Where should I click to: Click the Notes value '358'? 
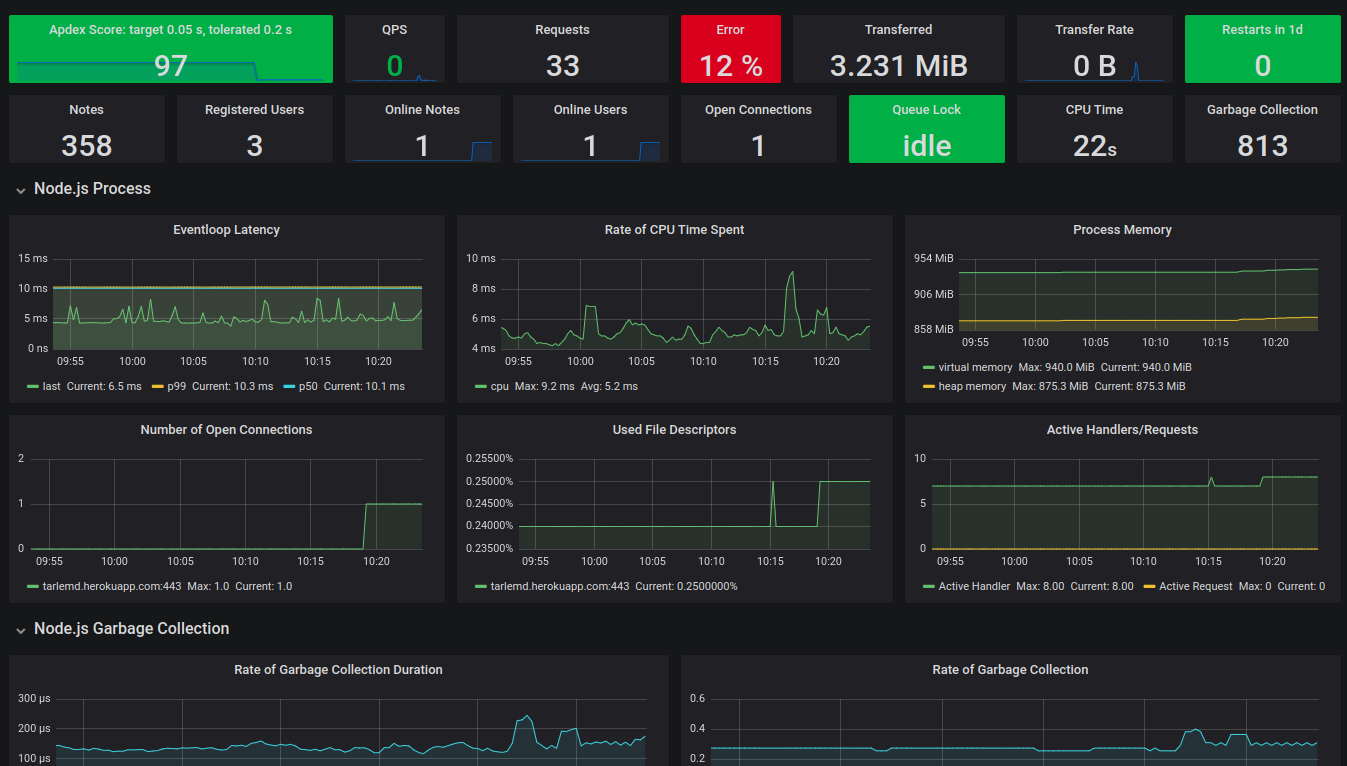[87, 146]
